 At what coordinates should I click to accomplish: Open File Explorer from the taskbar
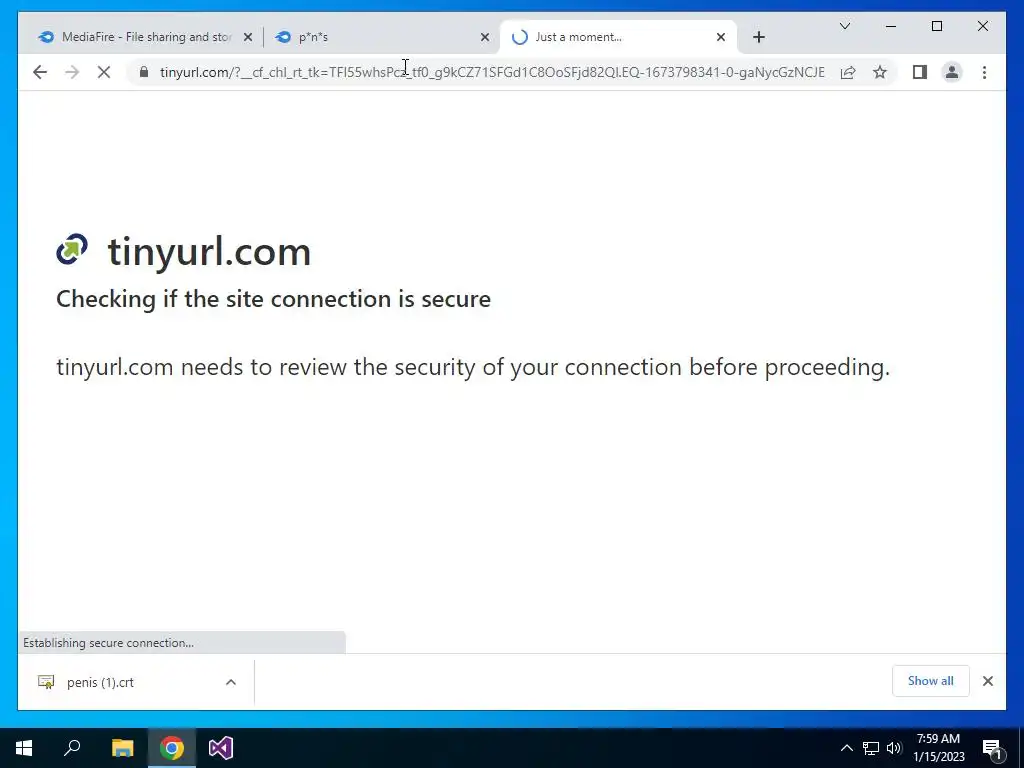click(122, 748)
